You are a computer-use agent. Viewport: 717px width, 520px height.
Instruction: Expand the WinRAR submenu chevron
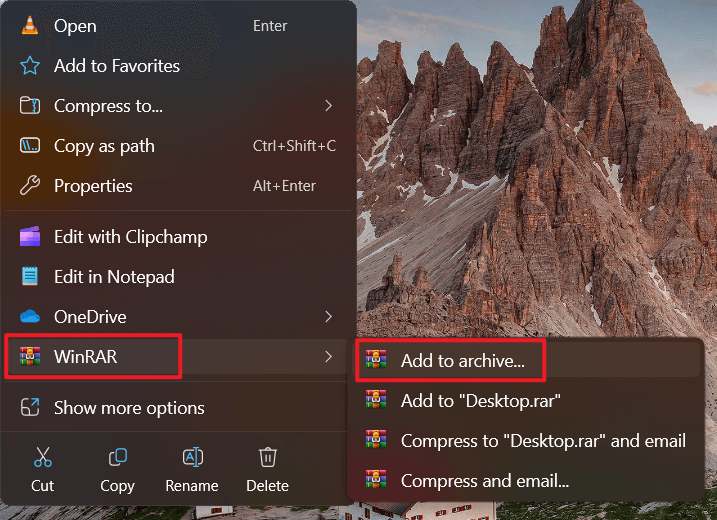329,357
